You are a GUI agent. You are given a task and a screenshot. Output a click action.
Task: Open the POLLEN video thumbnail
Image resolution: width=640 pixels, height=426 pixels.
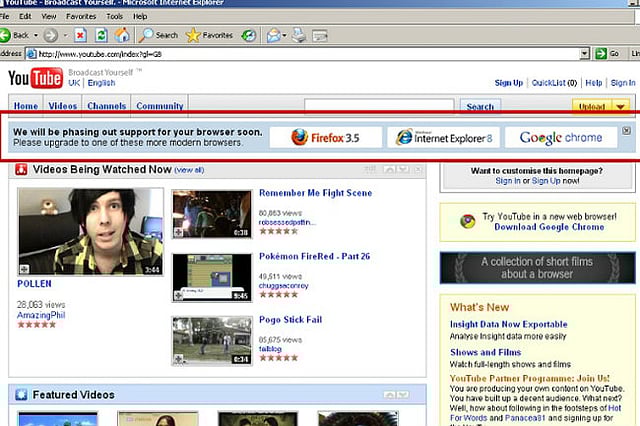(x=91, y=233)
